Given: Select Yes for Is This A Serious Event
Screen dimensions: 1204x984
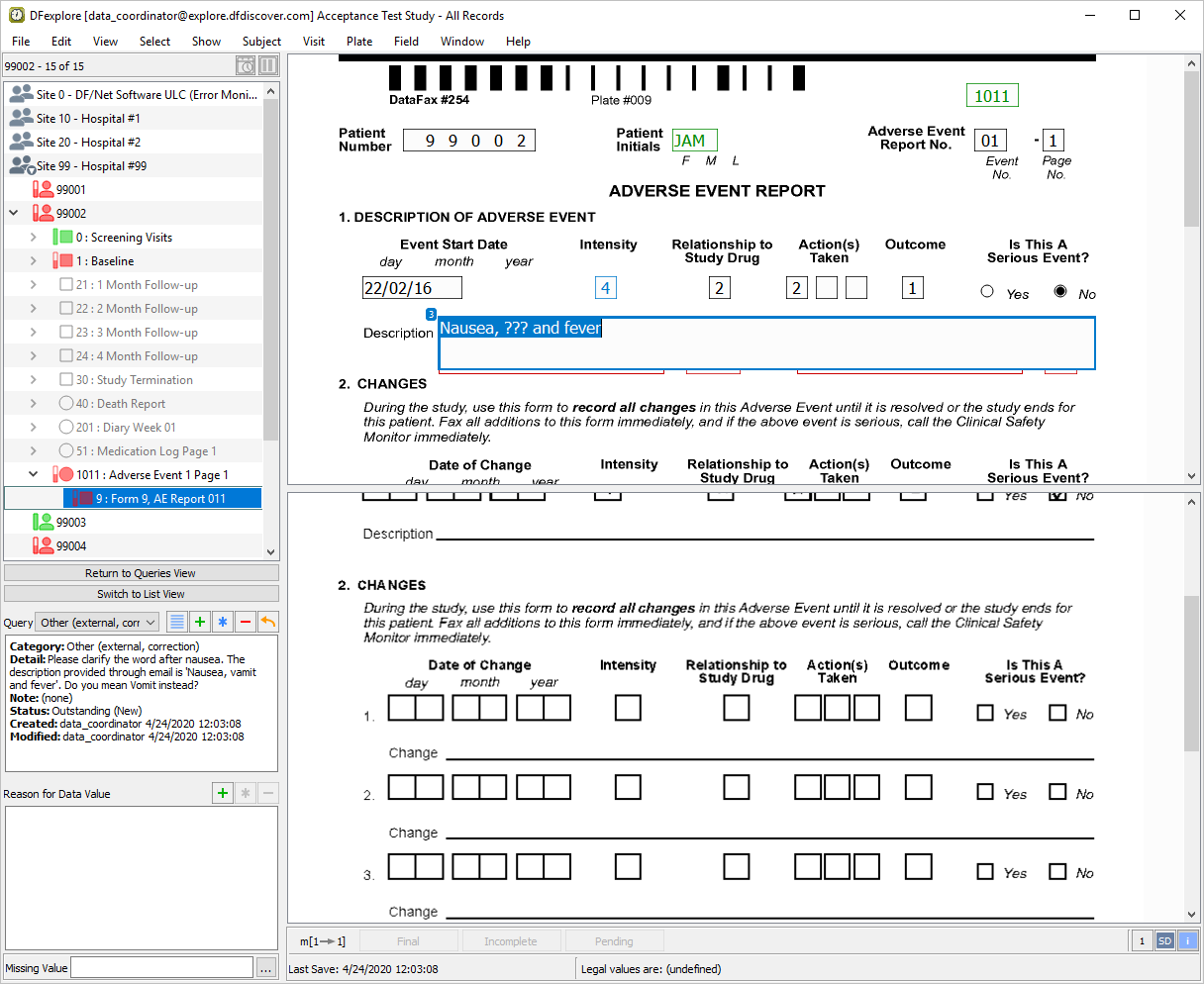Looking at the screenshot, I should [x=987, y=292].
